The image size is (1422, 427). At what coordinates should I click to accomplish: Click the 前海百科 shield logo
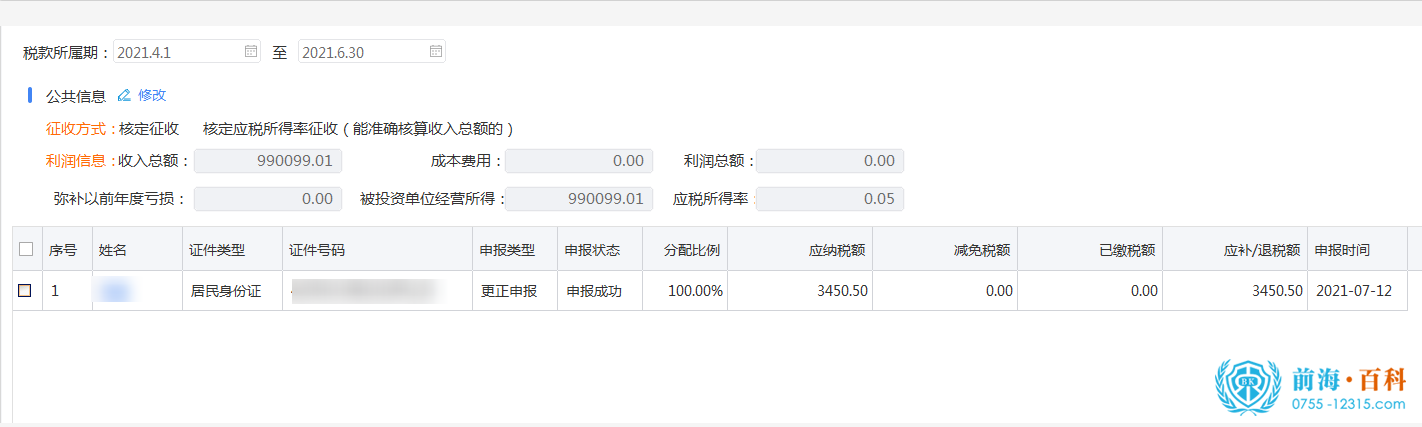tap(1247, 387)
